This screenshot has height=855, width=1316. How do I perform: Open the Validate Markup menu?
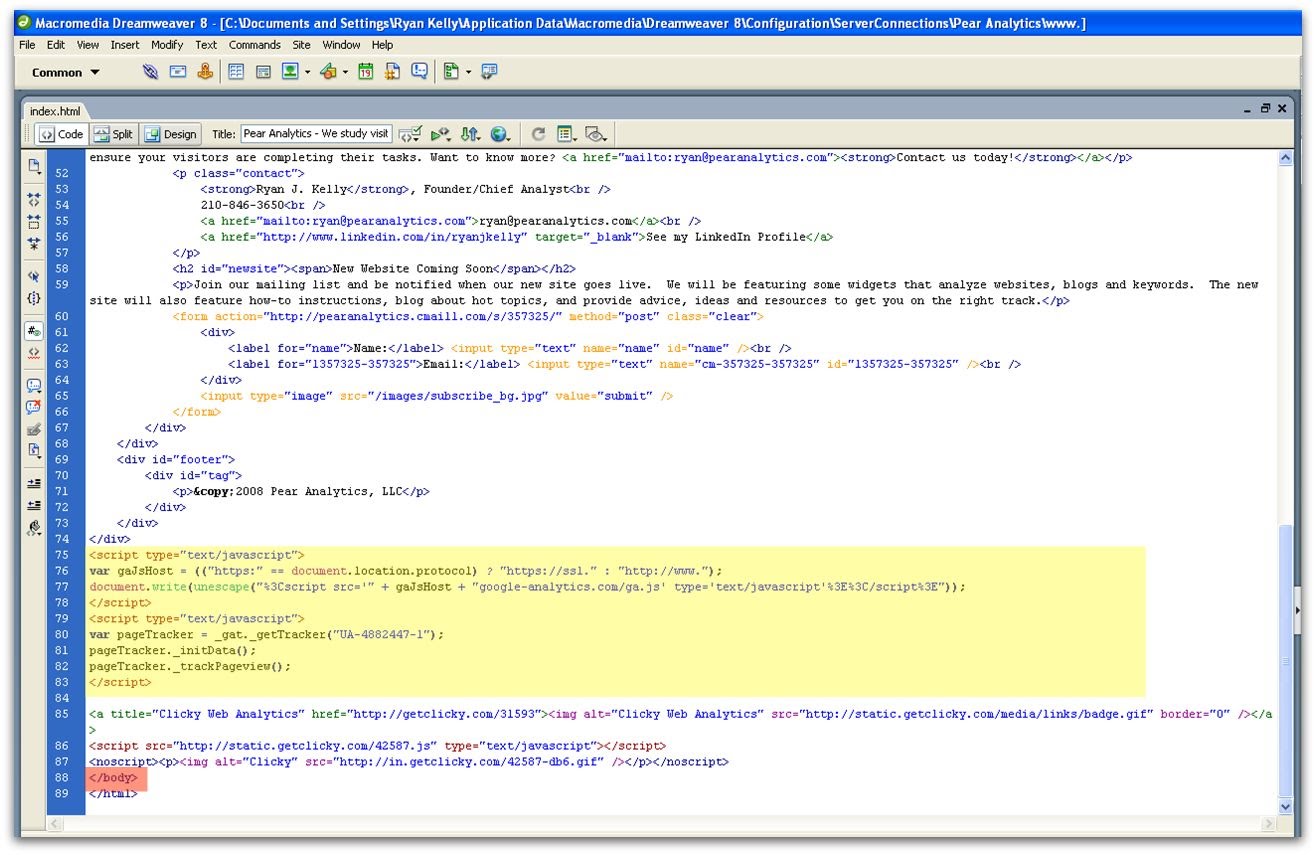[x=441, y=134]
